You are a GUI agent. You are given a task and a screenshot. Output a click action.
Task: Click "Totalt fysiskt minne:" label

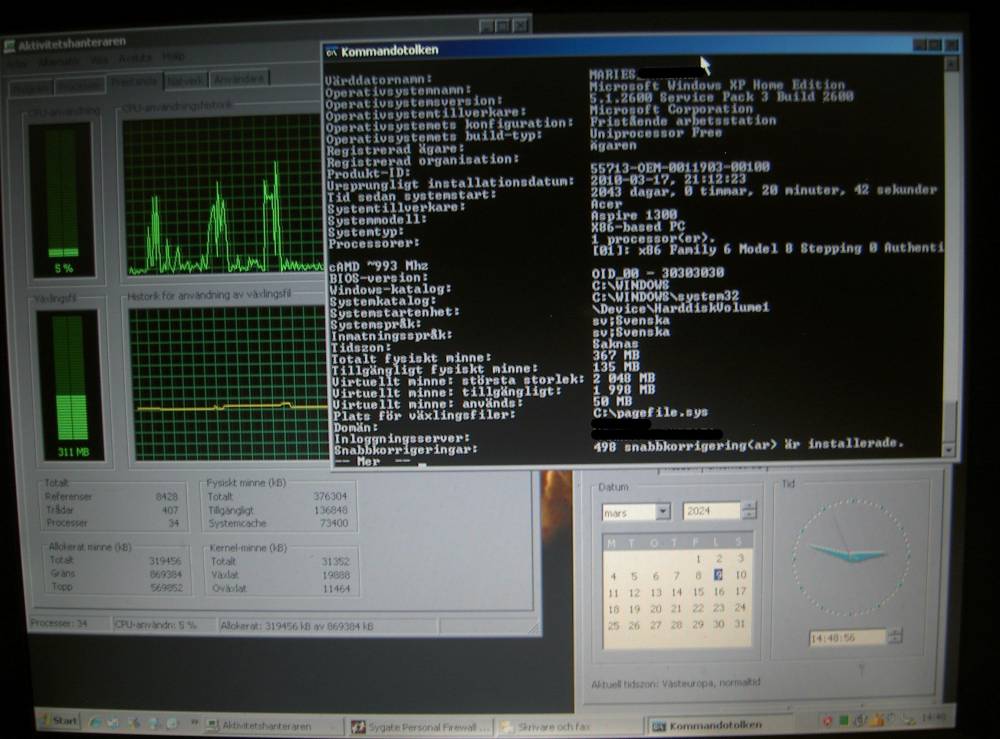tap(411, 358)
